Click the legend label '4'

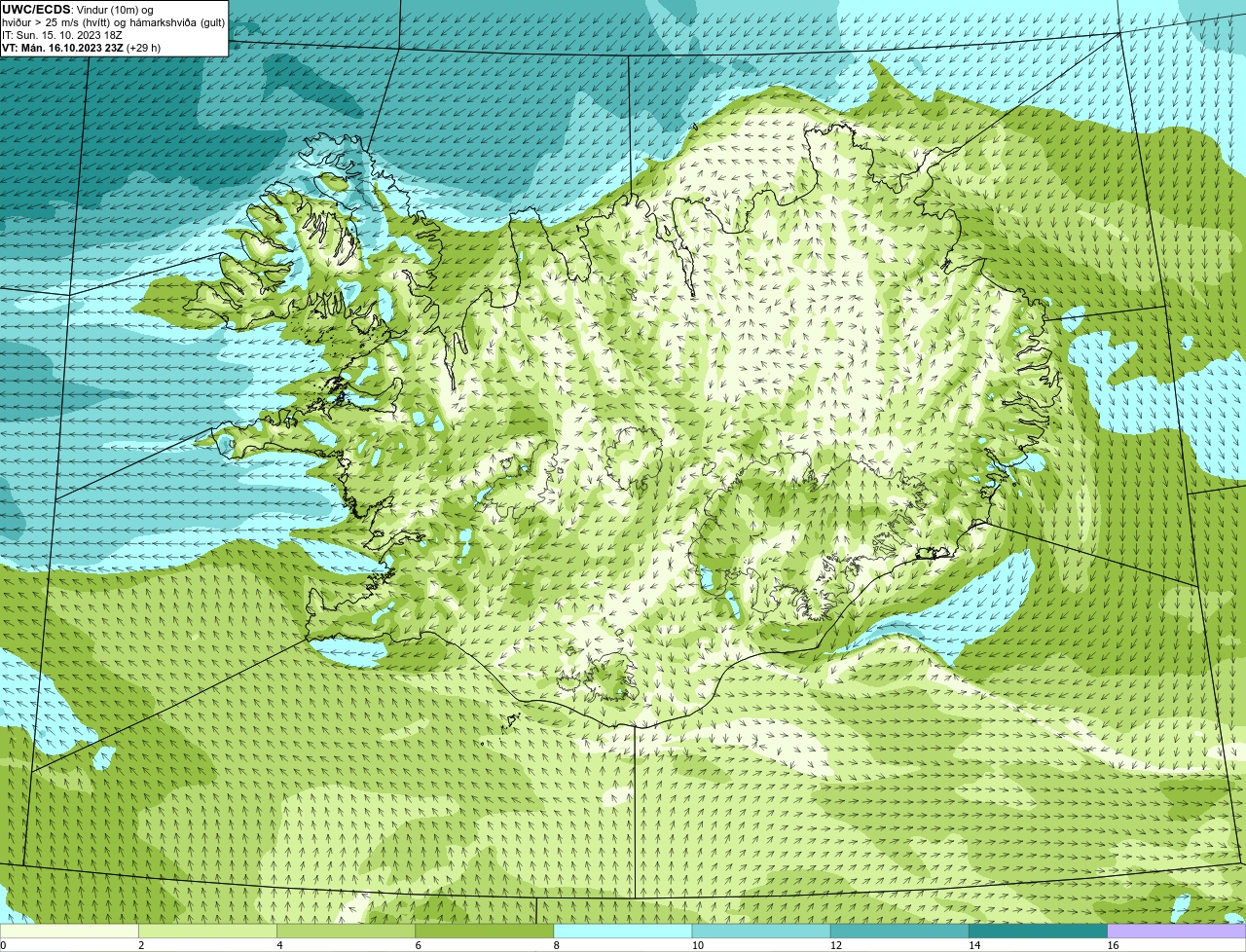(x=279, y=945)
